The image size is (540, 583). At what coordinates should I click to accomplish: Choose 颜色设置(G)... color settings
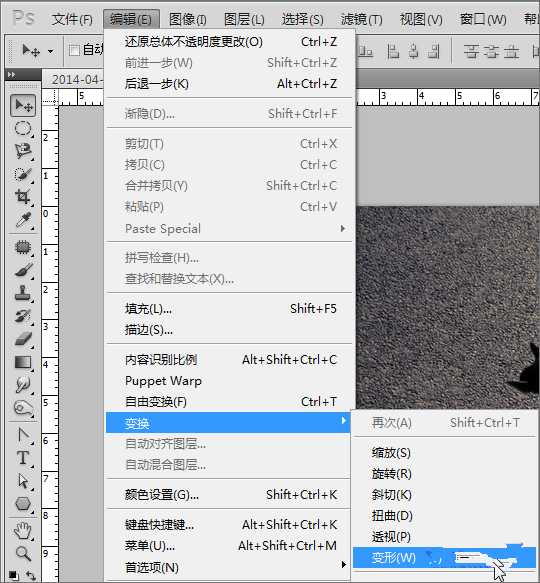(x=228, y=495)
